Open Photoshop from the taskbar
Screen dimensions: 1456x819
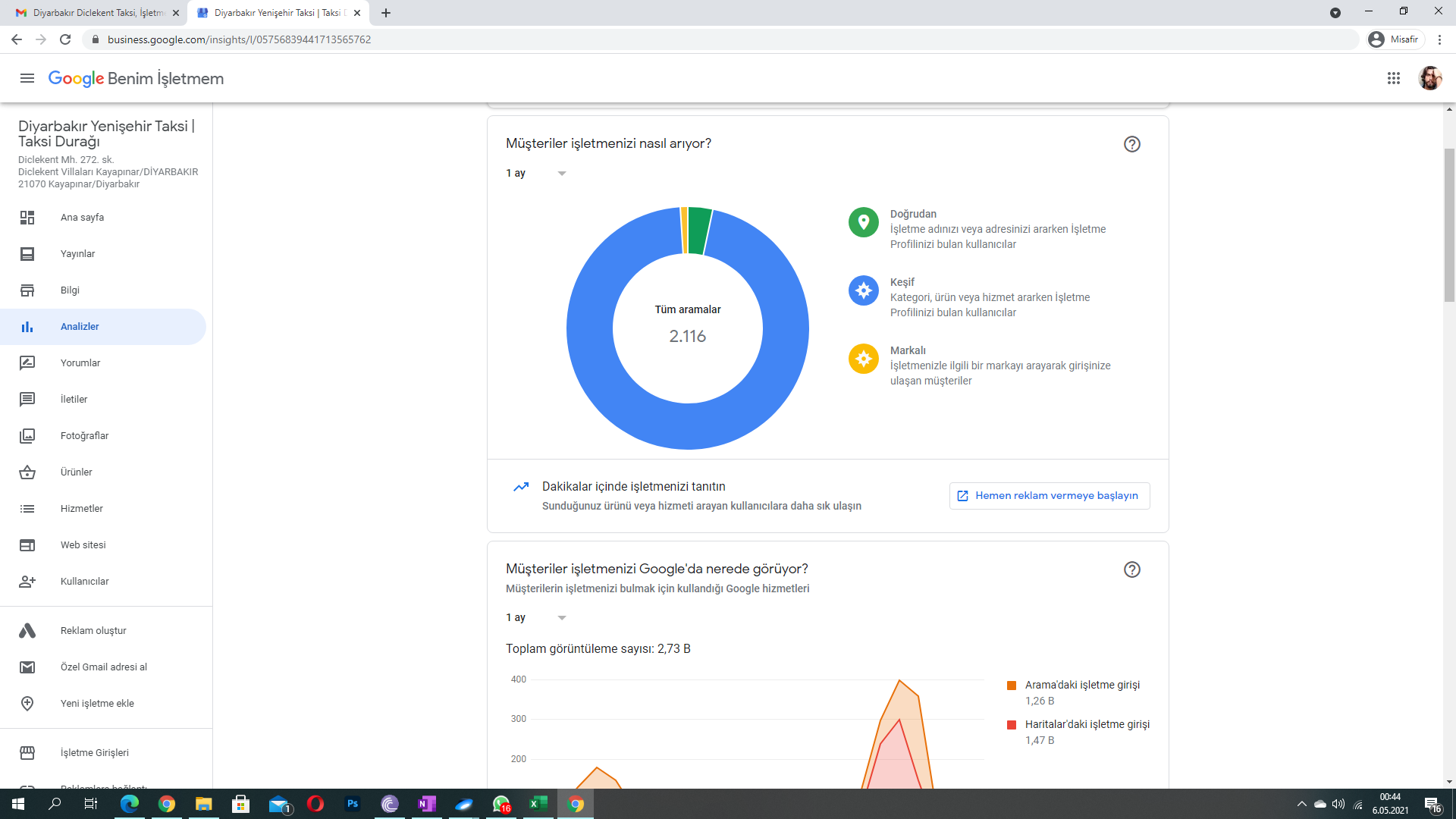point(353,804)
